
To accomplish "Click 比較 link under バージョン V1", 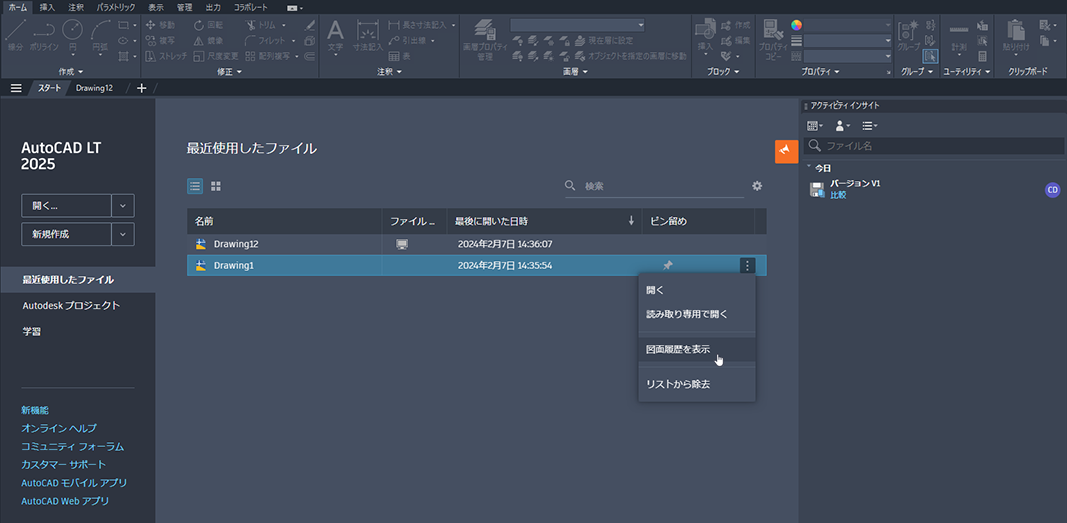I will tap(838, 195).
